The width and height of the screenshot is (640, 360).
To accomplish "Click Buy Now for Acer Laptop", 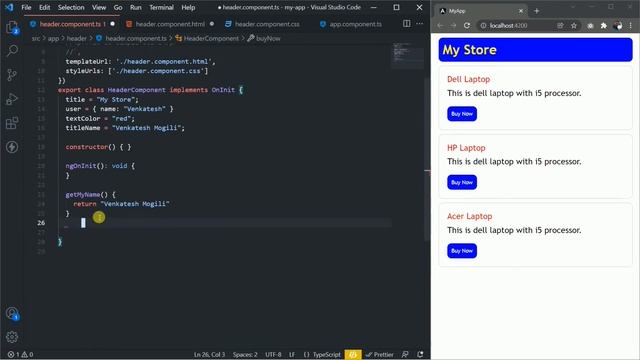I will 462,251.
